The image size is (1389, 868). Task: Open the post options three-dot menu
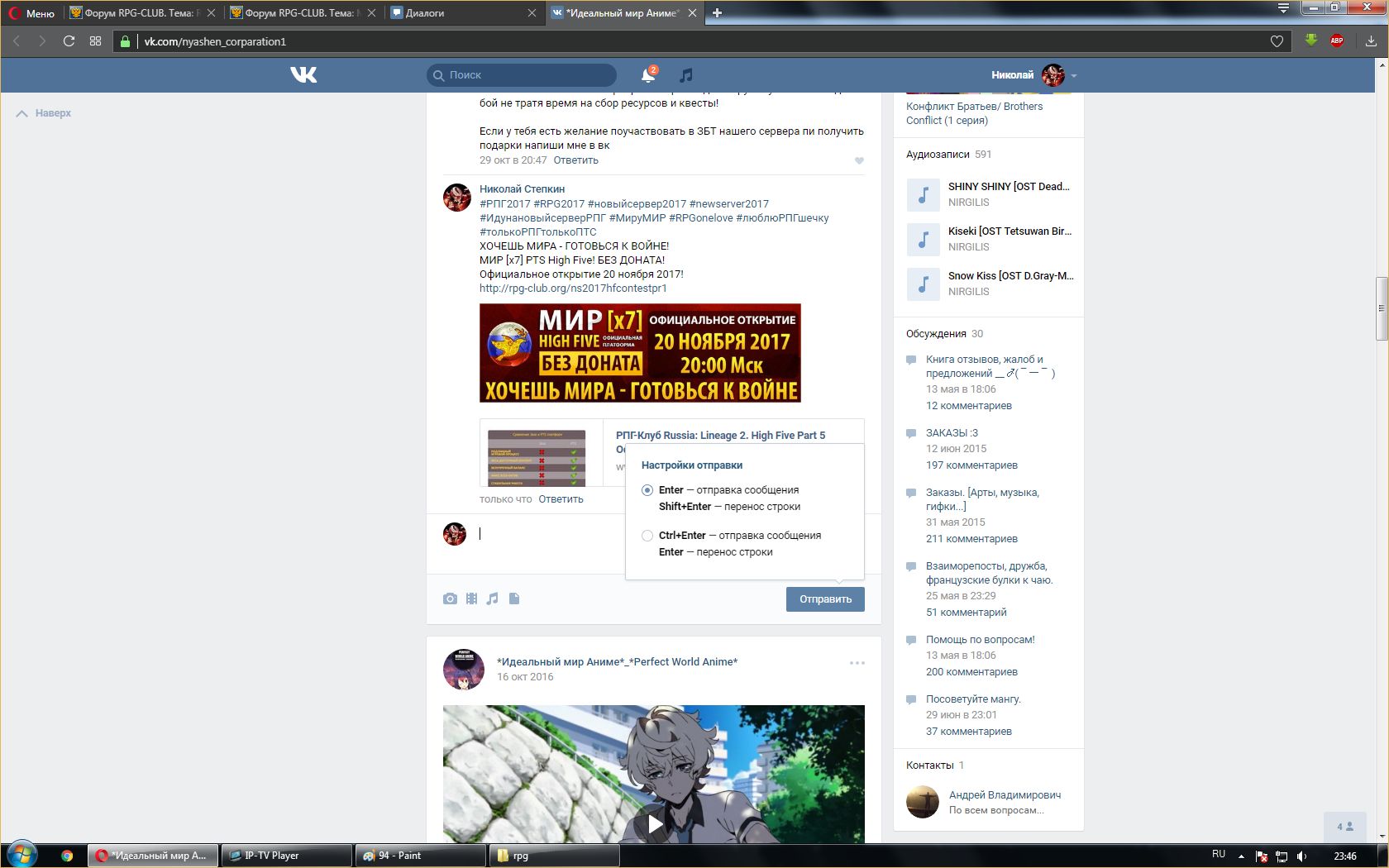(857, 663)
